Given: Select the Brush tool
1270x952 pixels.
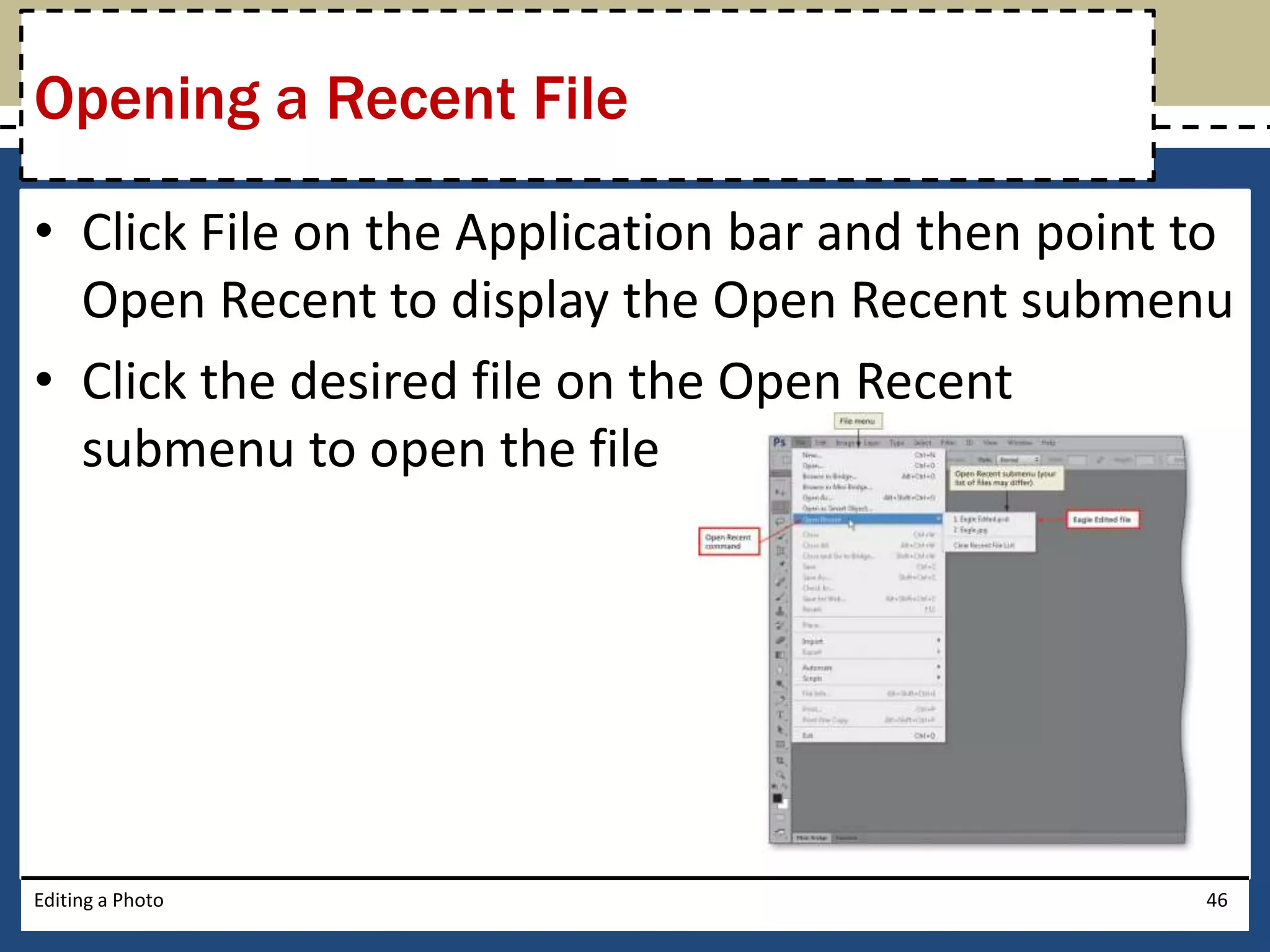Looking at the screenshot, I should tap(780, 597).
